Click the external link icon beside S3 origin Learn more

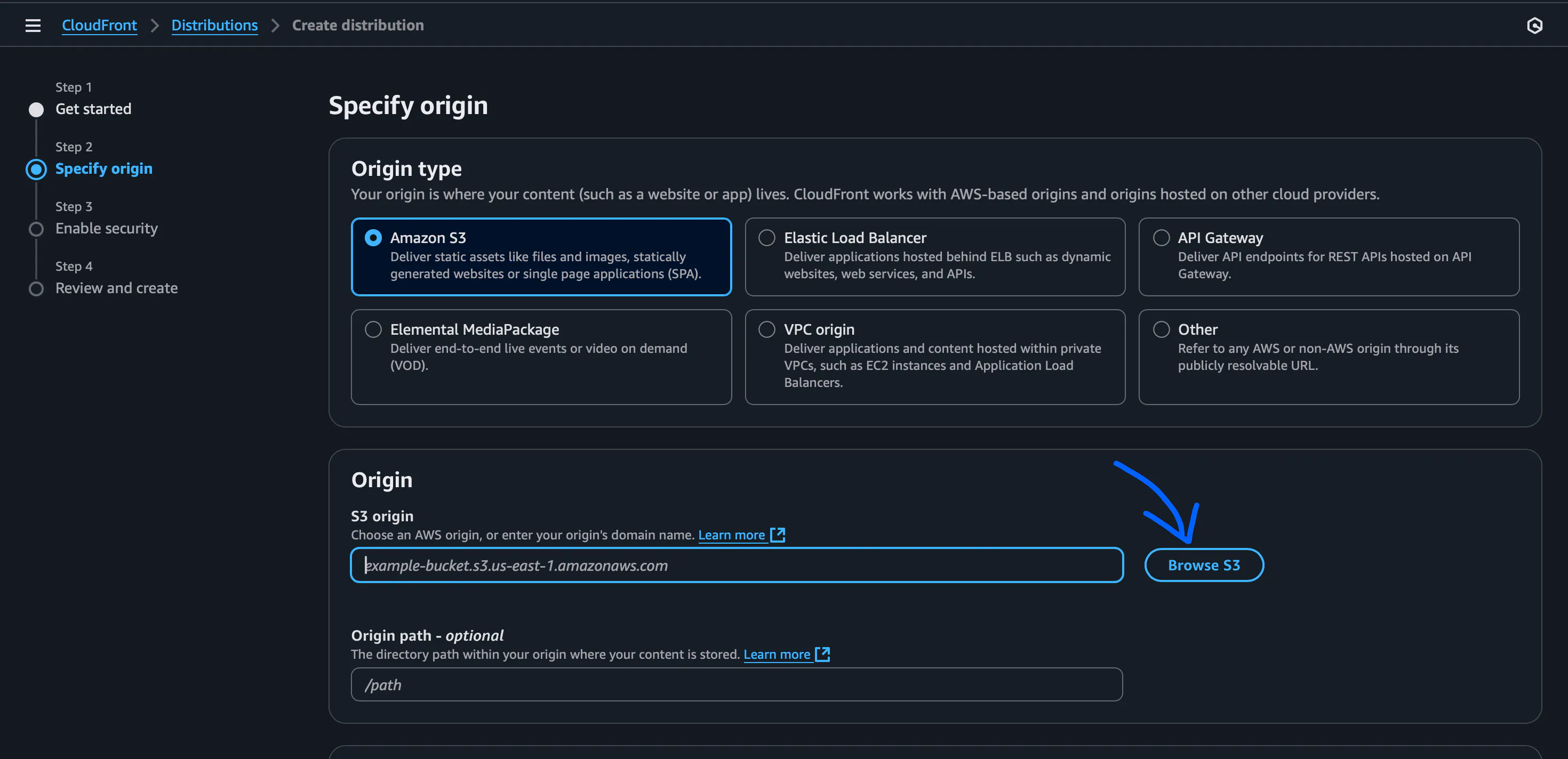[x=779, y=535]
